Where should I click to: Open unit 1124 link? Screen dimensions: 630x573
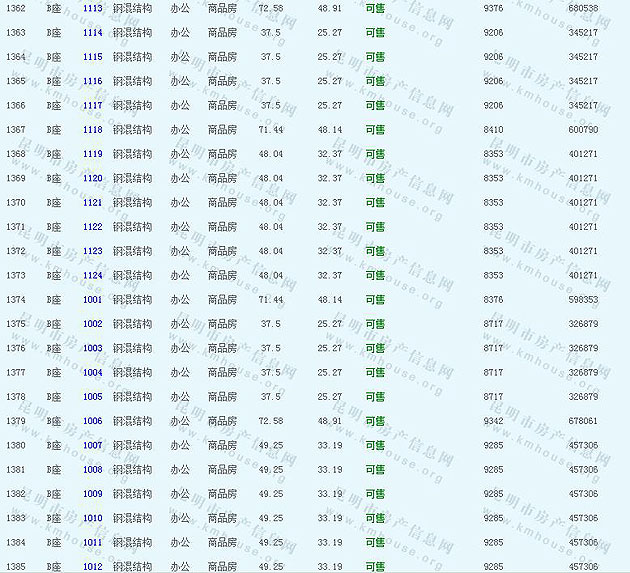[92, 275]
